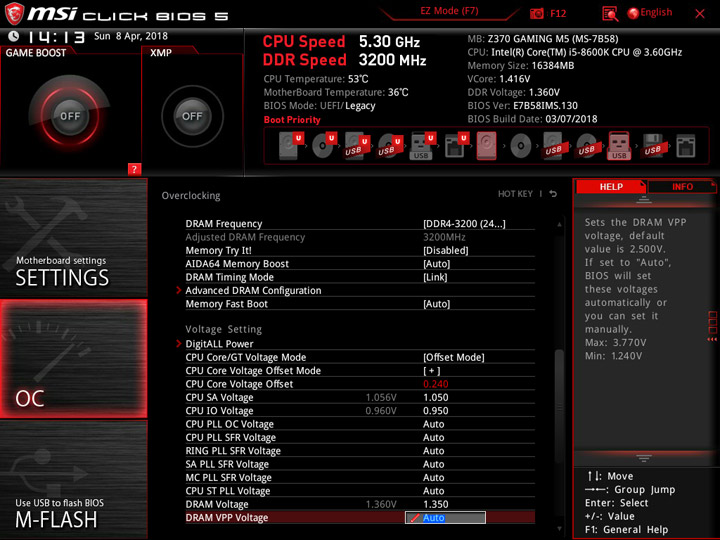Open DRAM Frequency DDR4-3200 dropdown

[x=464, y=224]
